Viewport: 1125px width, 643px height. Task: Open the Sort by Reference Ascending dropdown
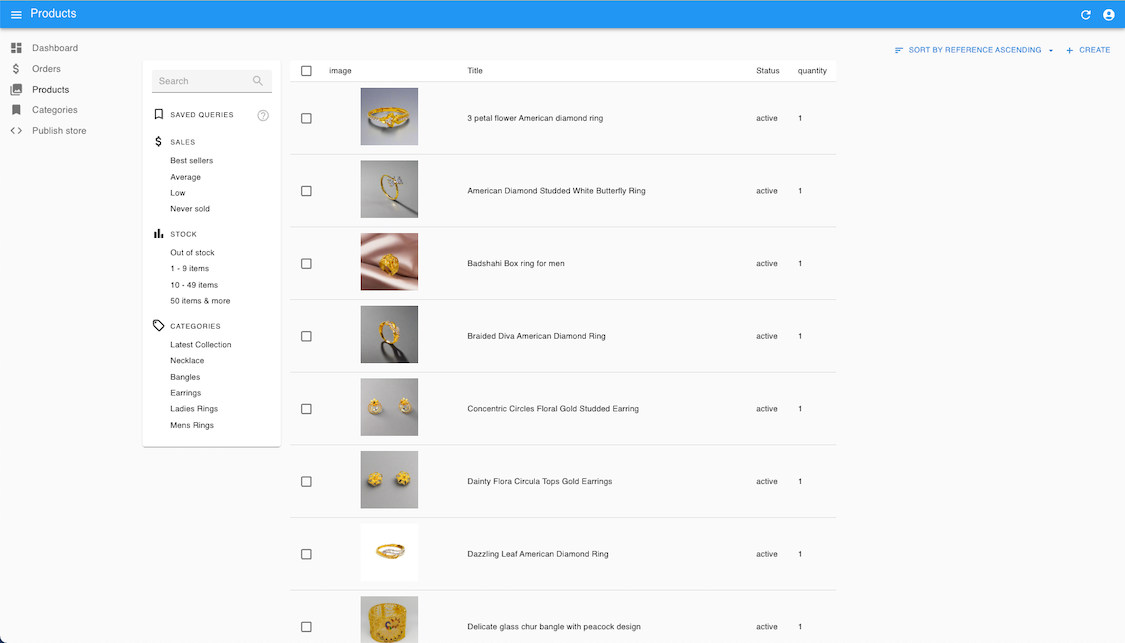point(974,50)
